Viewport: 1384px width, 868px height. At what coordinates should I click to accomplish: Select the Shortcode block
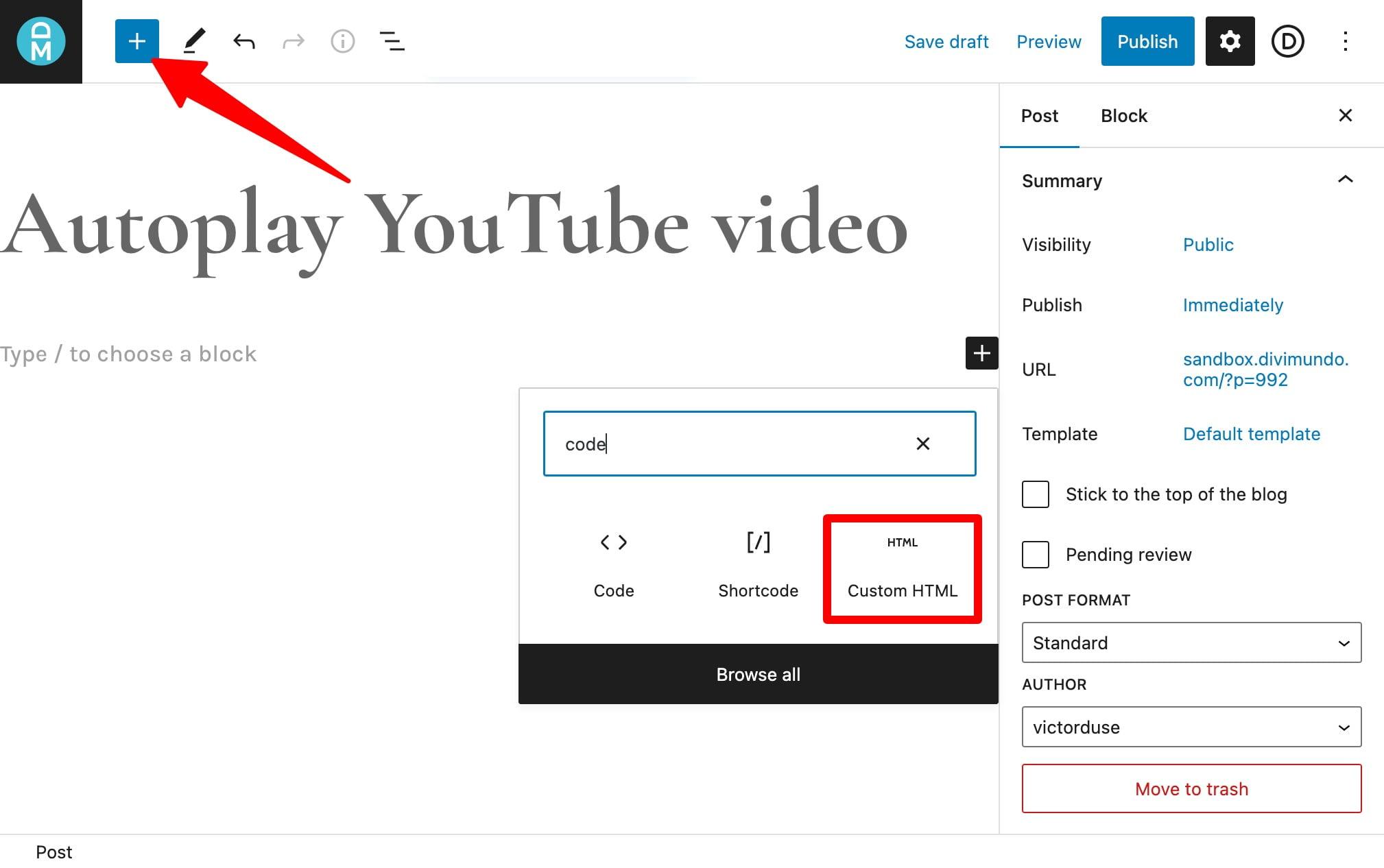tap(758, 566)
